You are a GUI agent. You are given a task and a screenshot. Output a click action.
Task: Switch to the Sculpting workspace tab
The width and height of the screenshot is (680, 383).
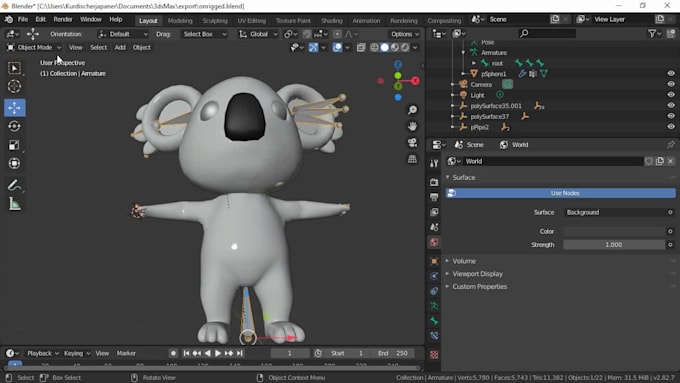(x=215, y=20)
